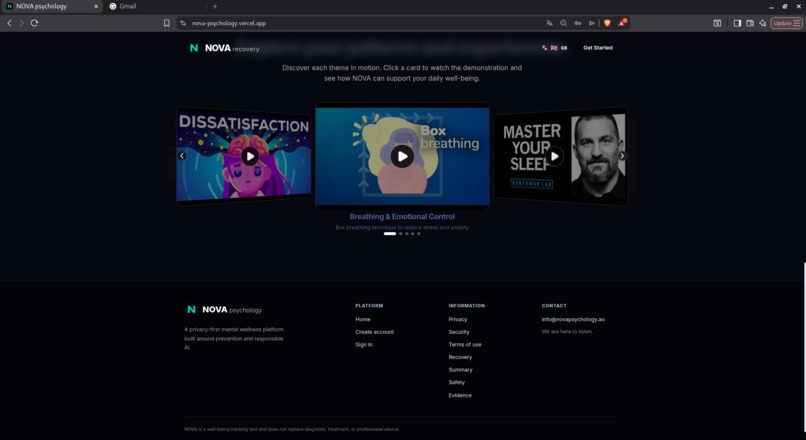This screenshot has height=440, width=806.
Task: Open Recovery footer link
Action: 460,357
